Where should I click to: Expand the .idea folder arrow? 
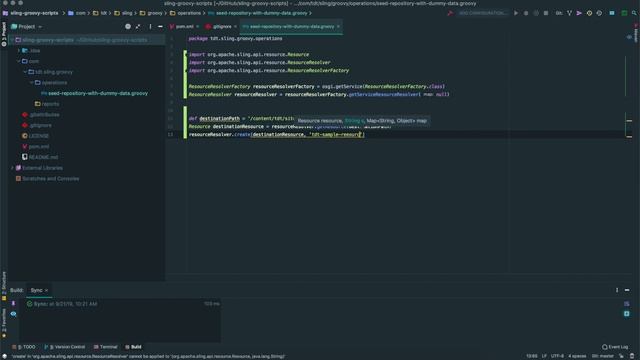click(19, 51)
